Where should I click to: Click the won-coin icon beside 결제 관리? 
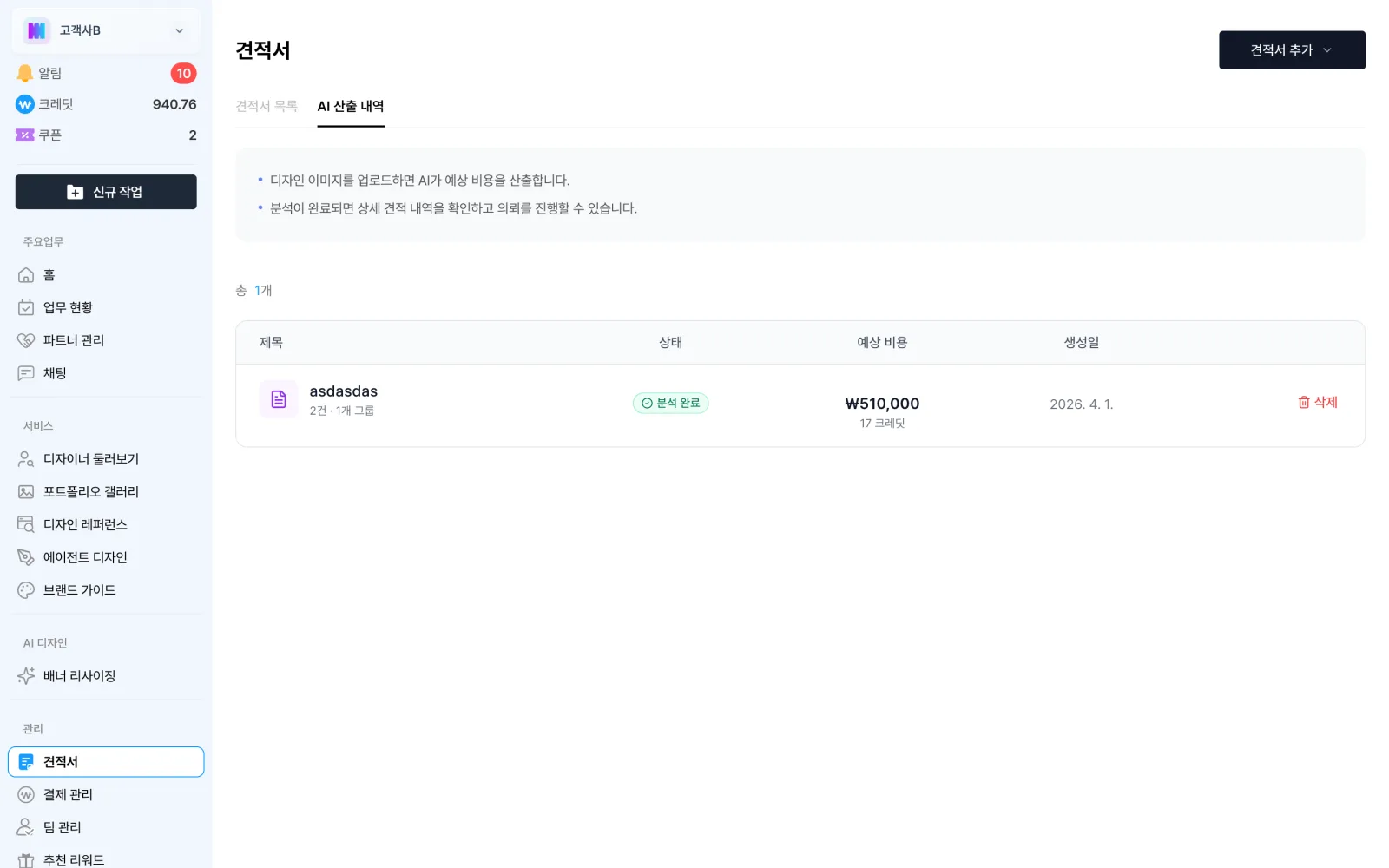(26, 795)
